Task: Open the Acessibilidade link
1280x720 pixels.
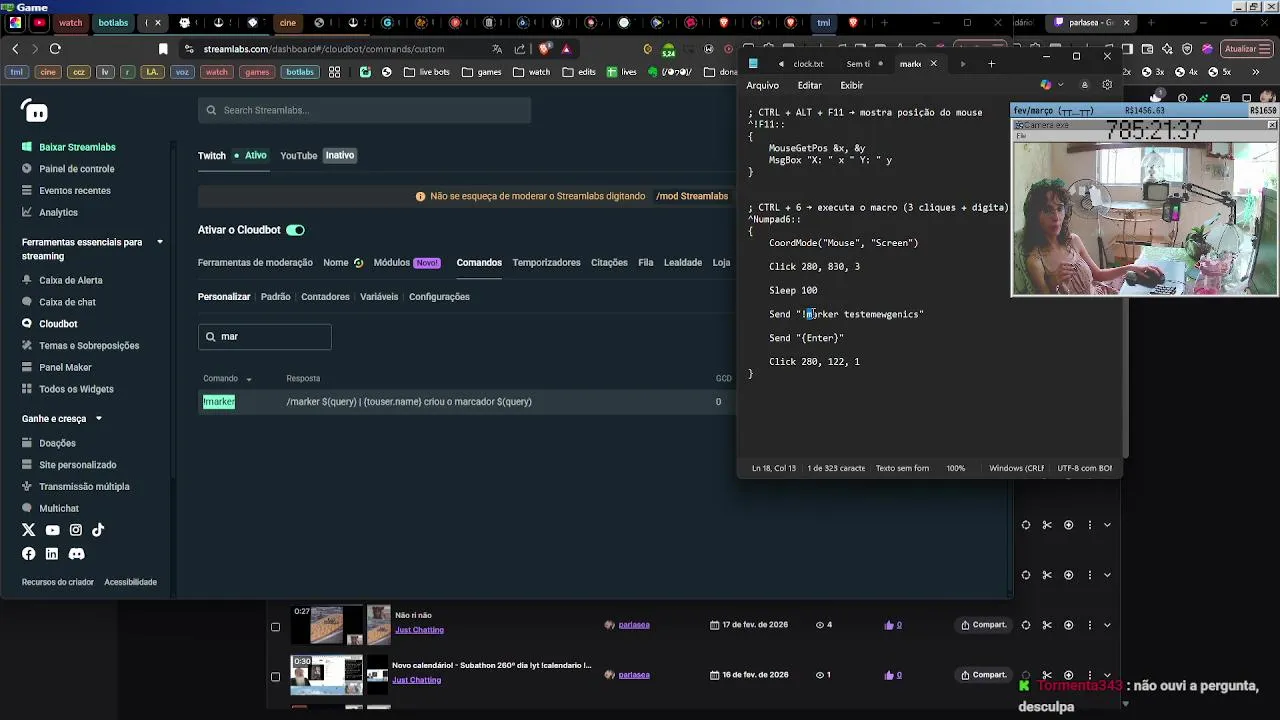Action: coord(131,582)
